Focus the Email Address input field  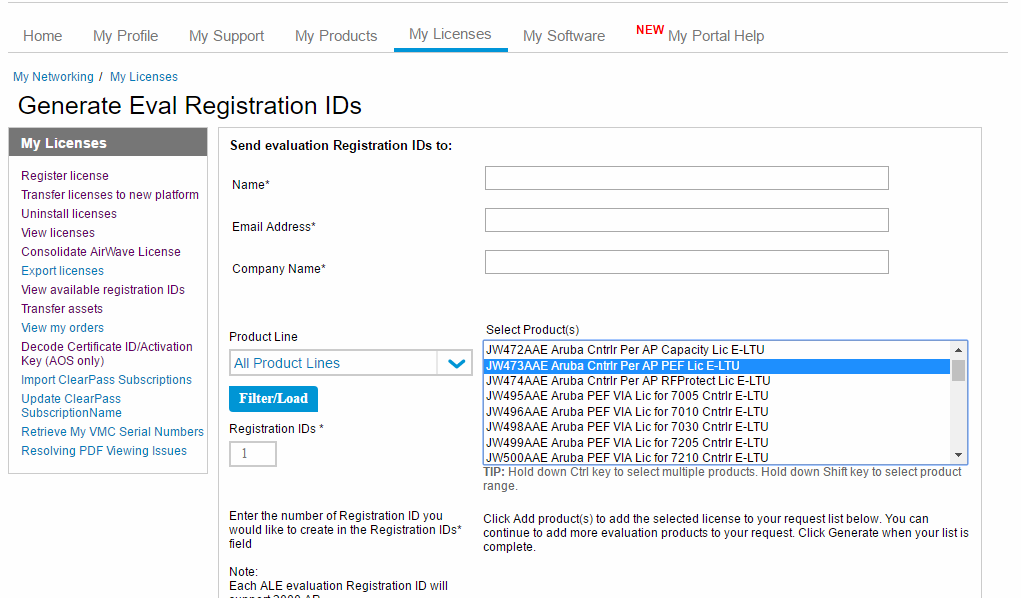[686, 220]
